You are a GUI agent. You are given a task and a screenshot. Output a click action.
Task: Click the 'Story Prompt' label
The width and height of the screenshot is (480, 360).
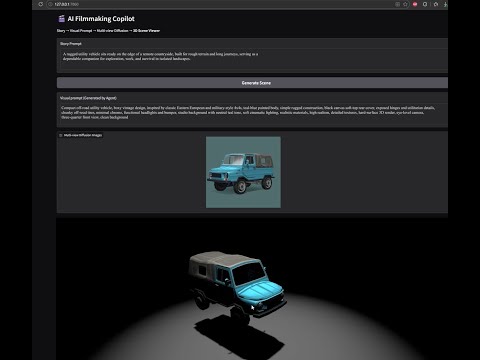(x=71, y=44)
